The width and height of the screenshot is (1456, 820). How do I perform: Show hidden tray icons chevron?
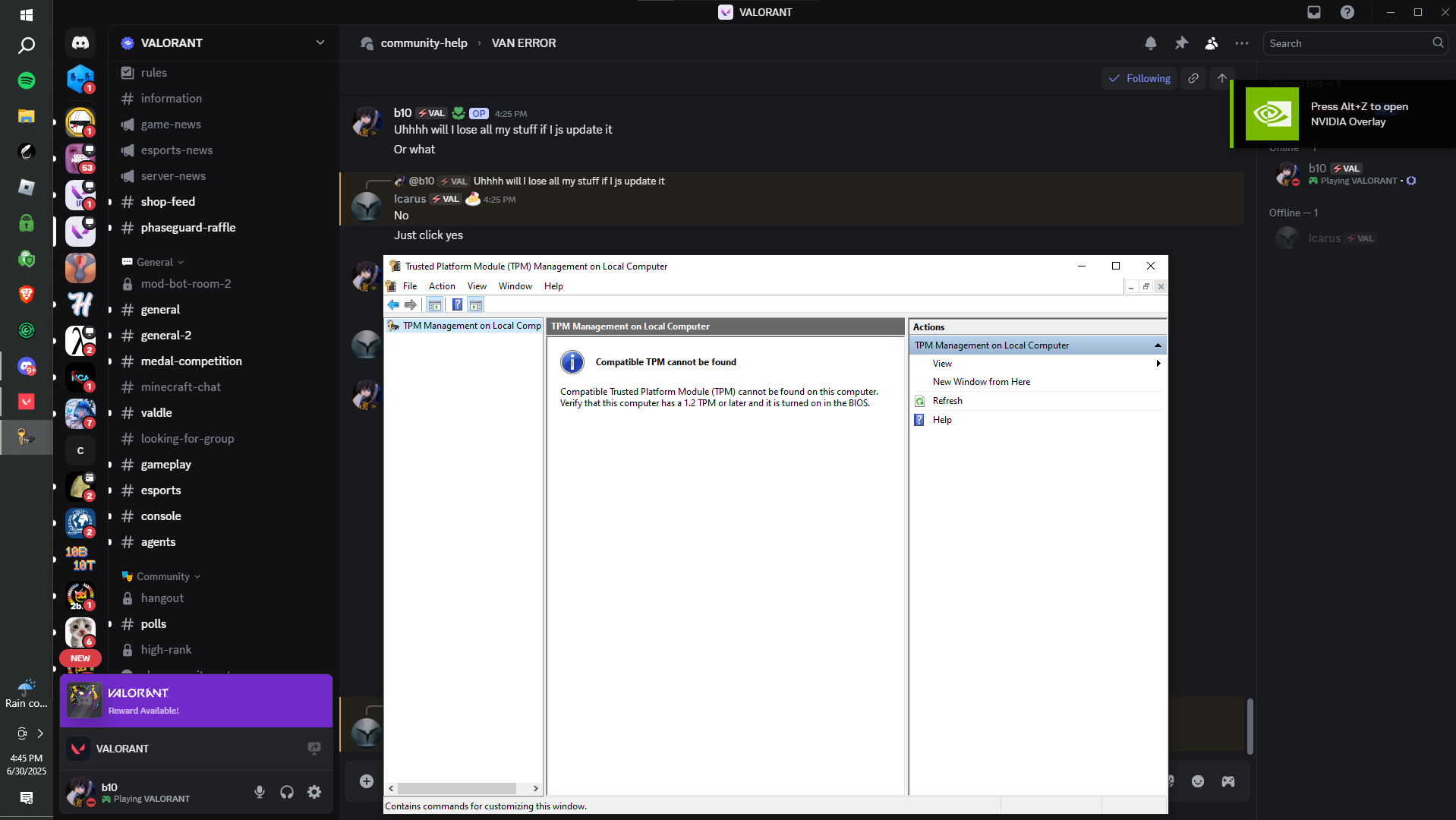[40, 733]
